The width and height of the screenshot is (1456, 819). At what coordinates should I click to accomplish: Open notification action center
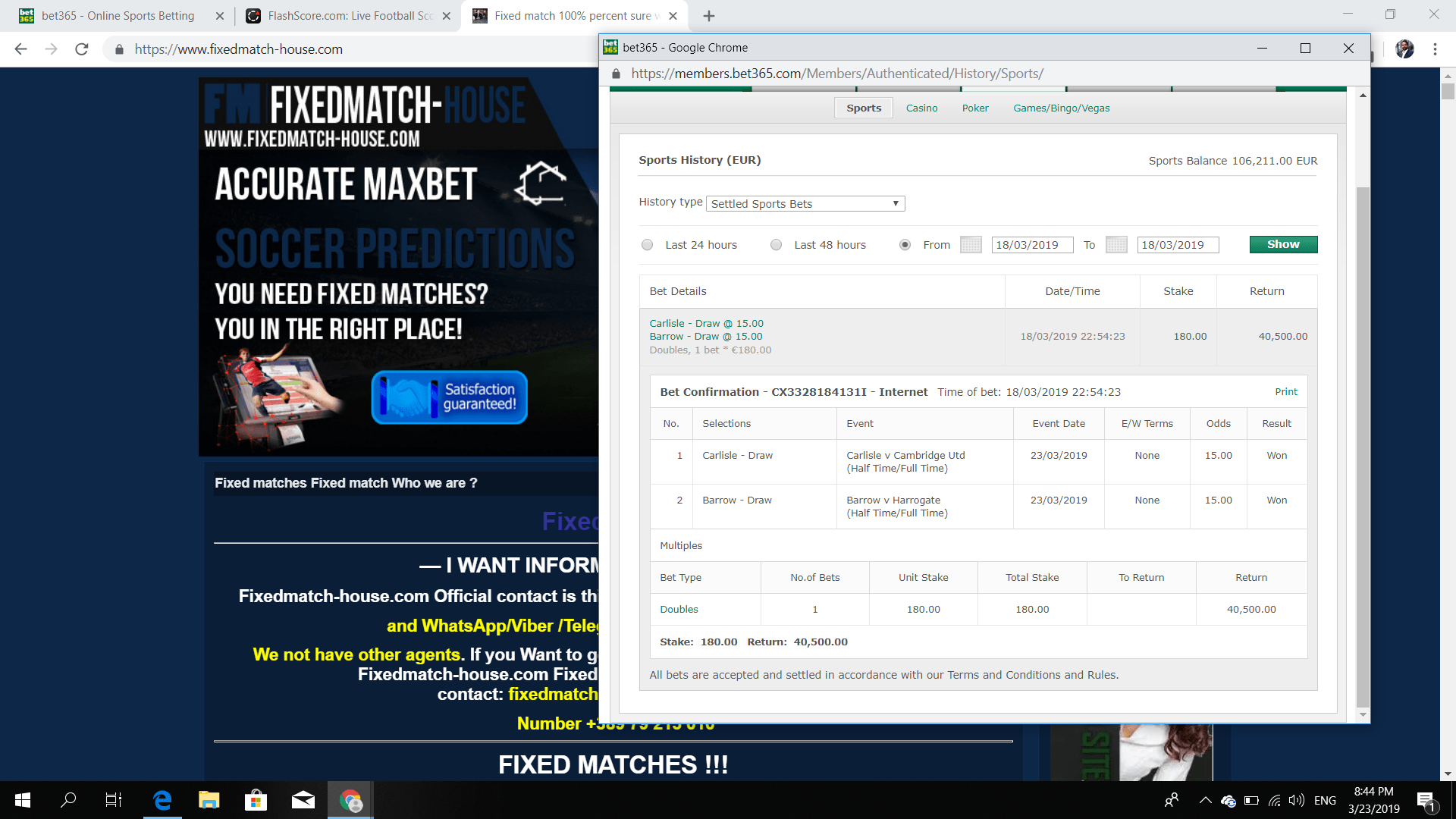coord(1426,801)
